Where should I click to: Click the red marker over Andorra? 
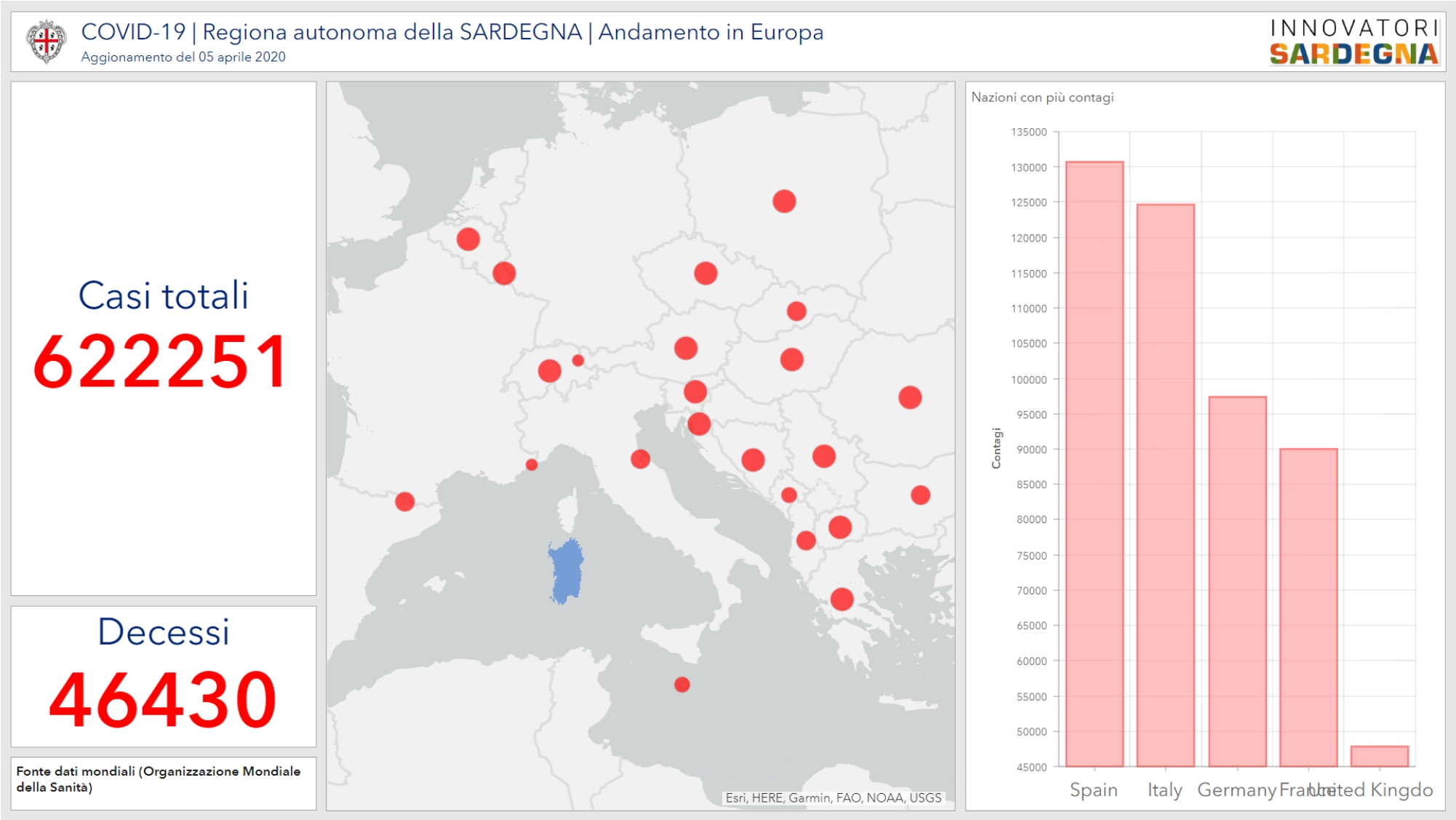[405, 501]
